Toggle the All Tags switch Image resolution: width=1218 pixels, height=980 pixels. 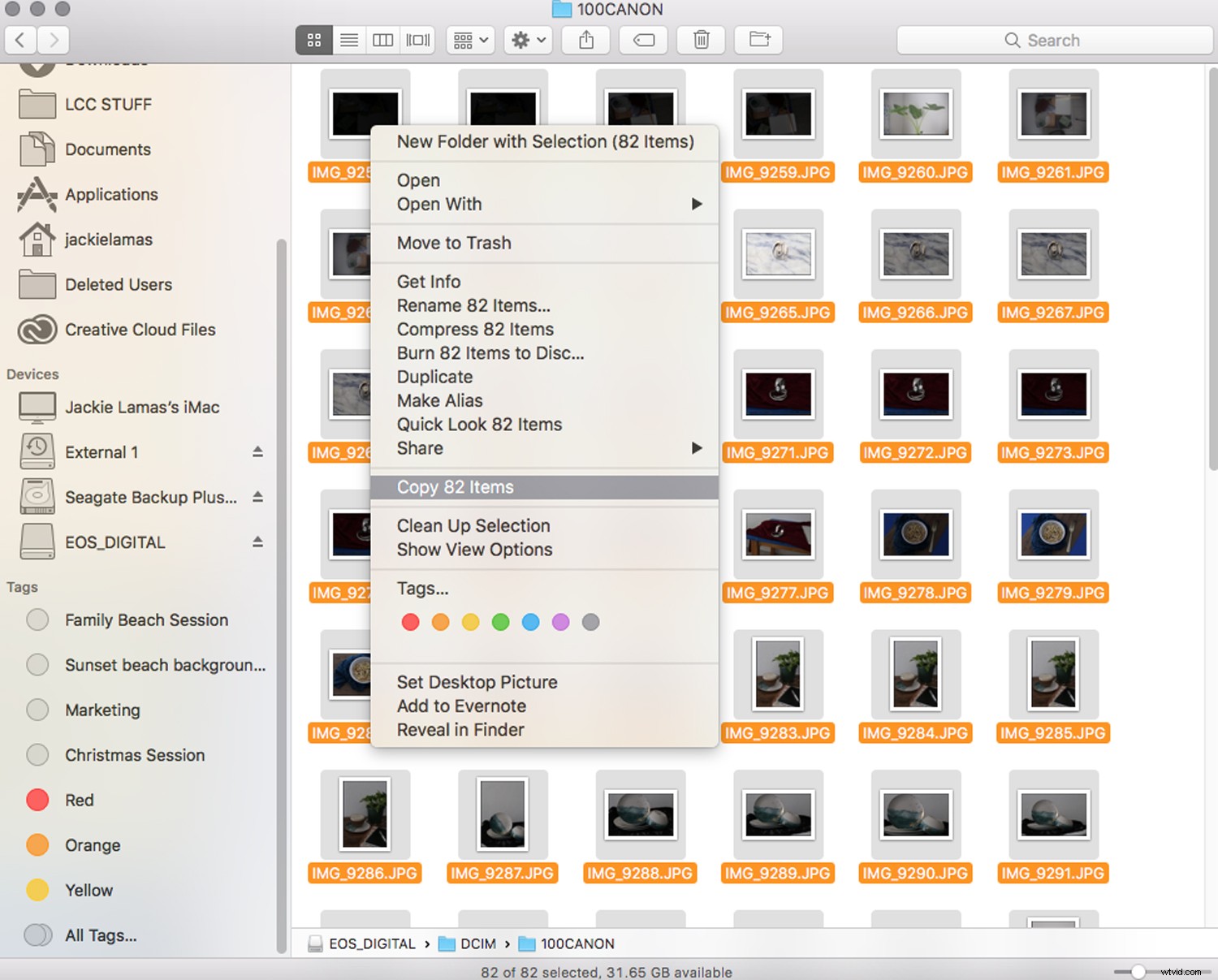(x=37, y=935)
